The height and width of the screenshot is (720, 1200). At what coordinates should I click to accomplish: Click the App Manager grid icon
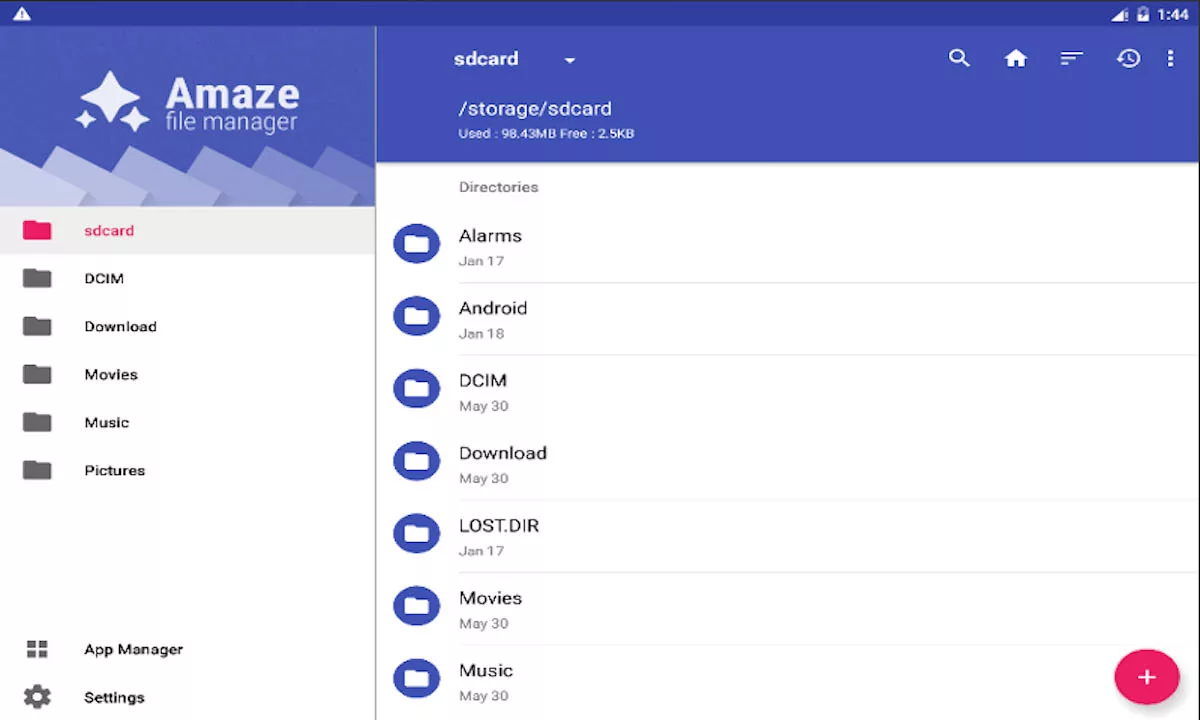(x=37, y=649)
